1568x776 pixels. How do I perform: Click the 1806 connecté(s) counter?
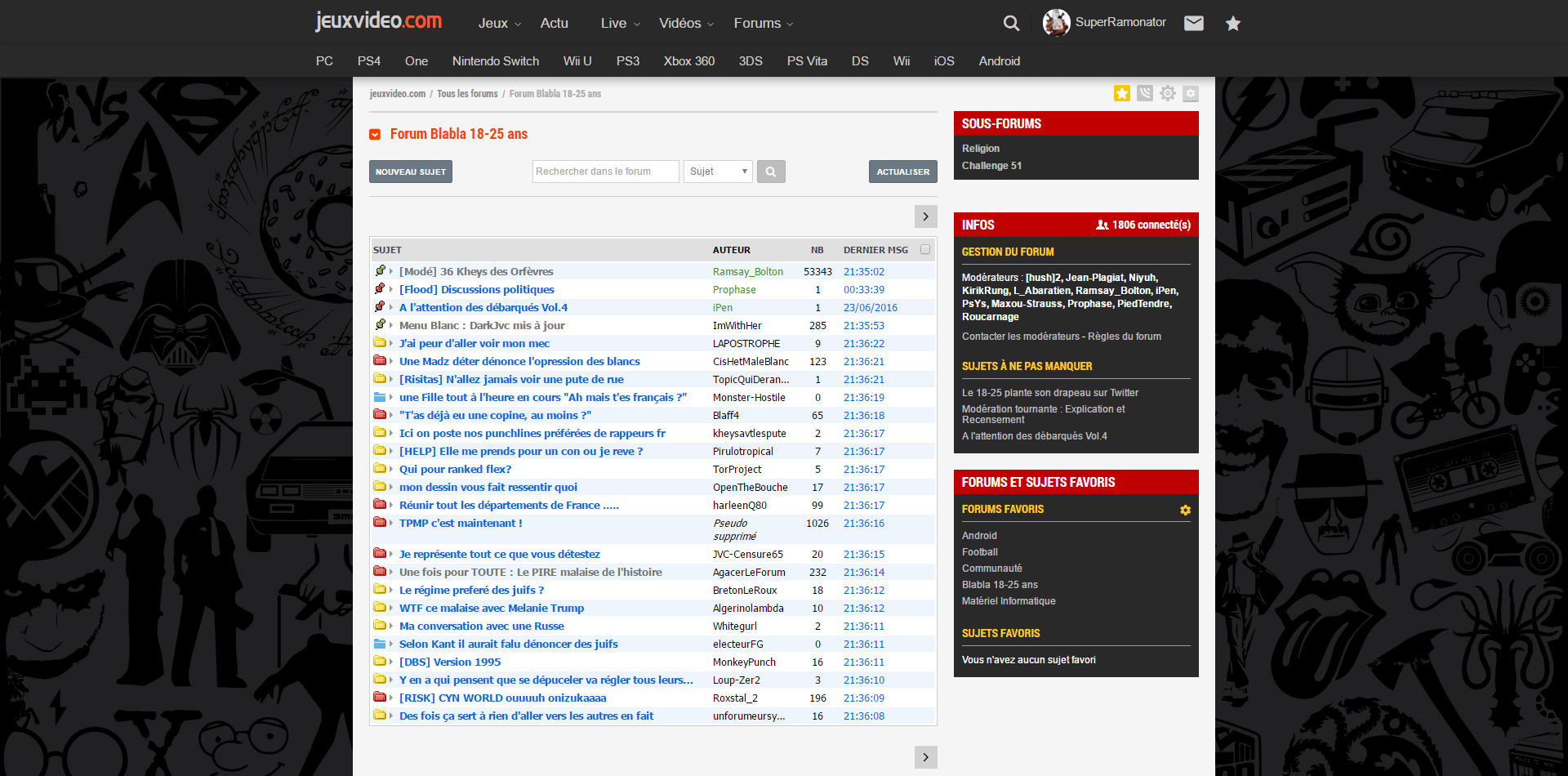coord(1151,225)
